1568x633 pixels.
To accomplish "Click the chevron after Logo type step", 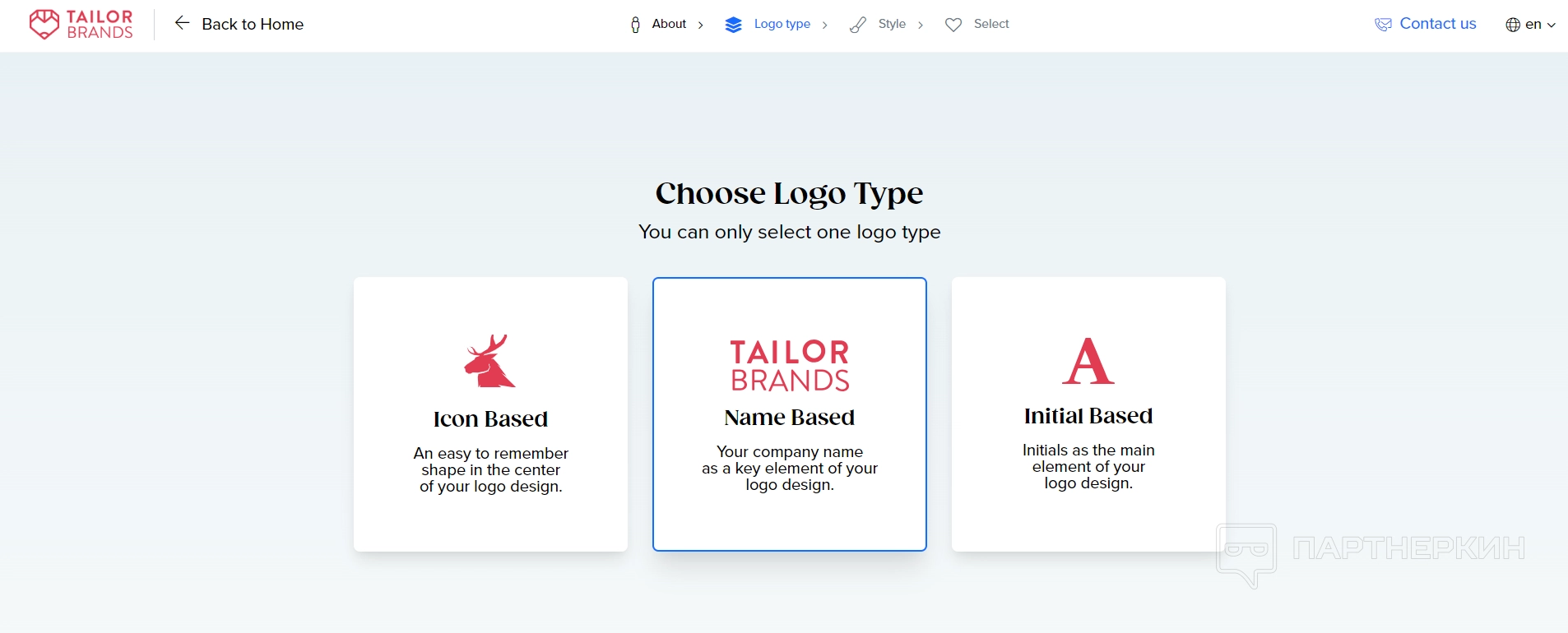I will click(x=825, y=25).
